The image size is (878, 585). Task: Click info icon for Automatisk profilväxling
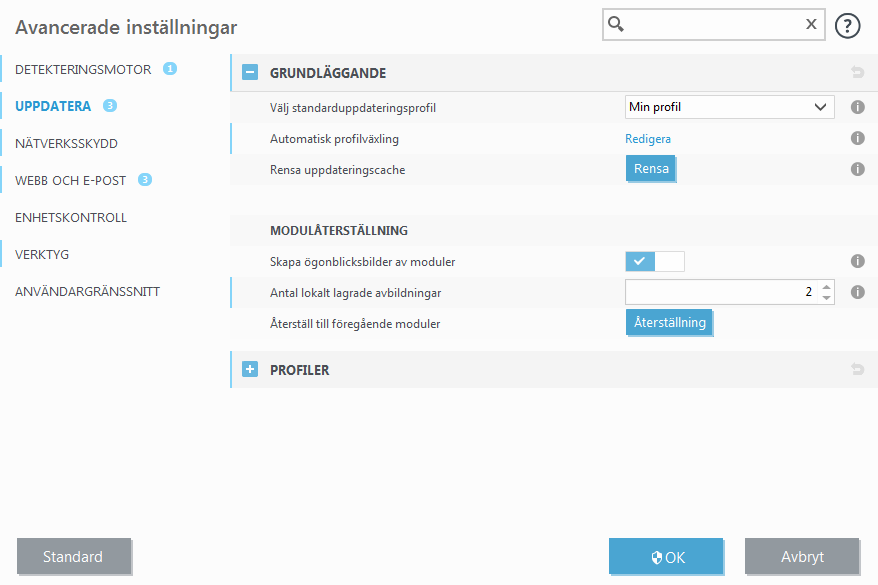857,139
